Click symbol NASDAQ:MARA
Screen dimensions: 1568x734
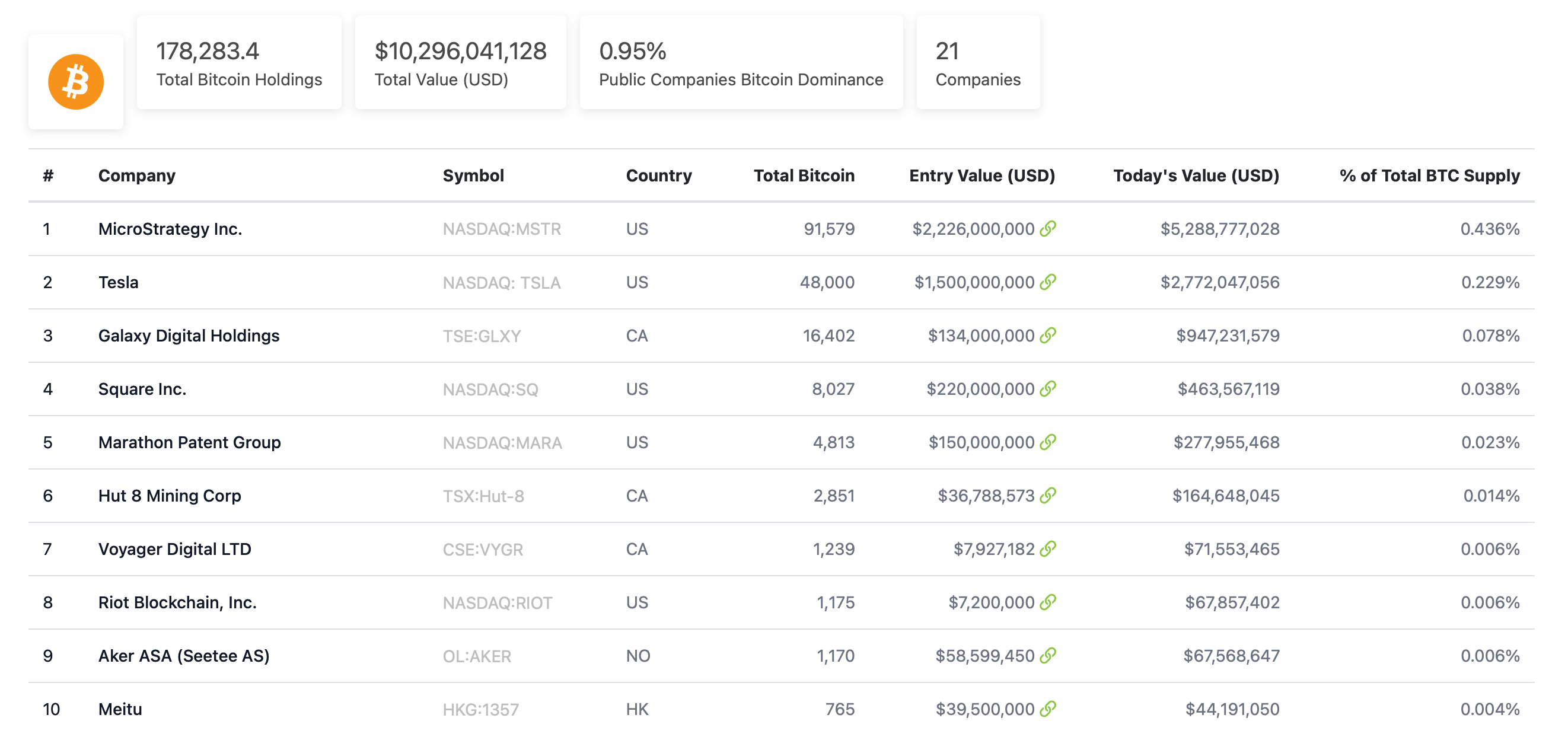(x=502, y=443)
